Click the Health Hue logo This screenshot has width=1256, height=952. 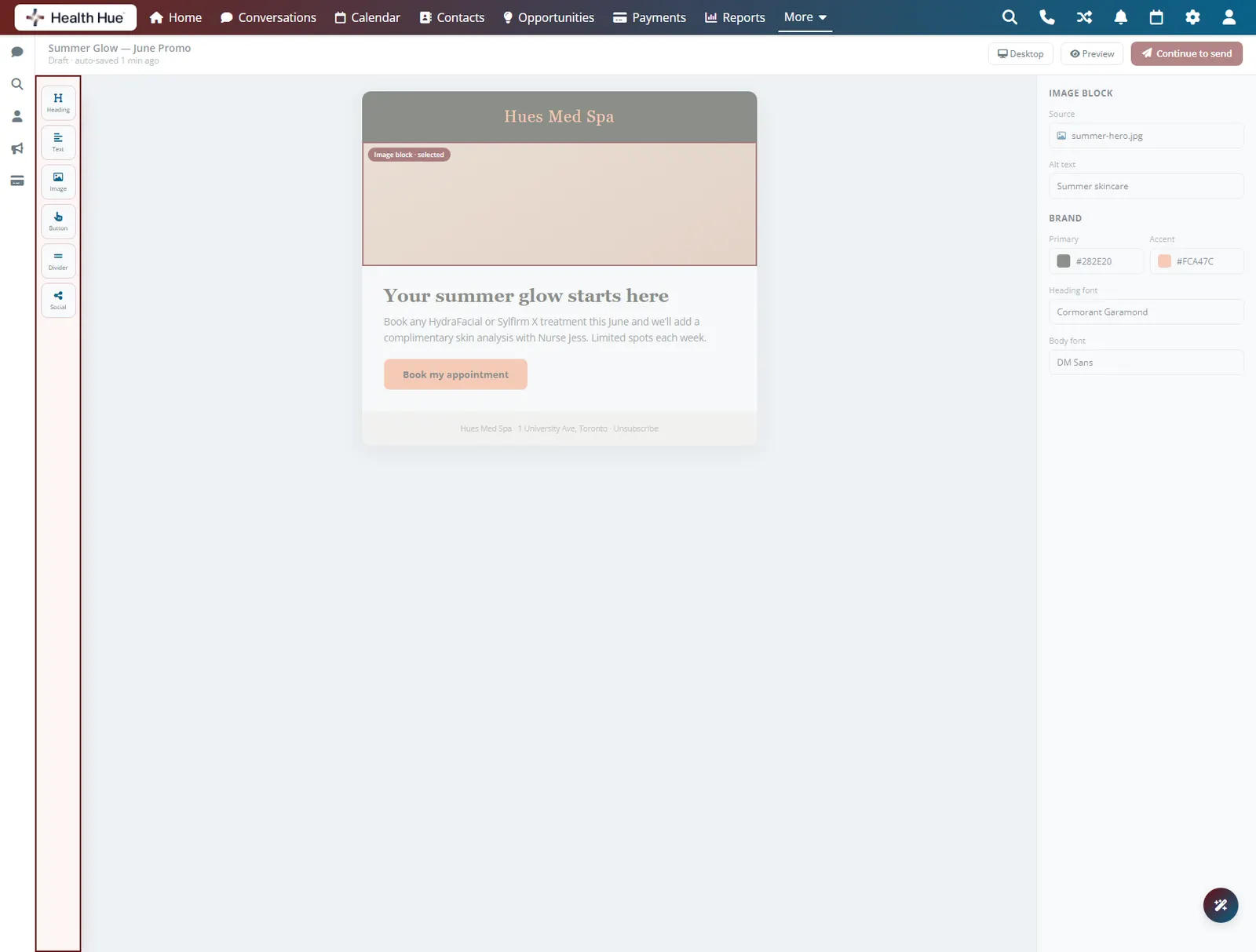(75, 17)
